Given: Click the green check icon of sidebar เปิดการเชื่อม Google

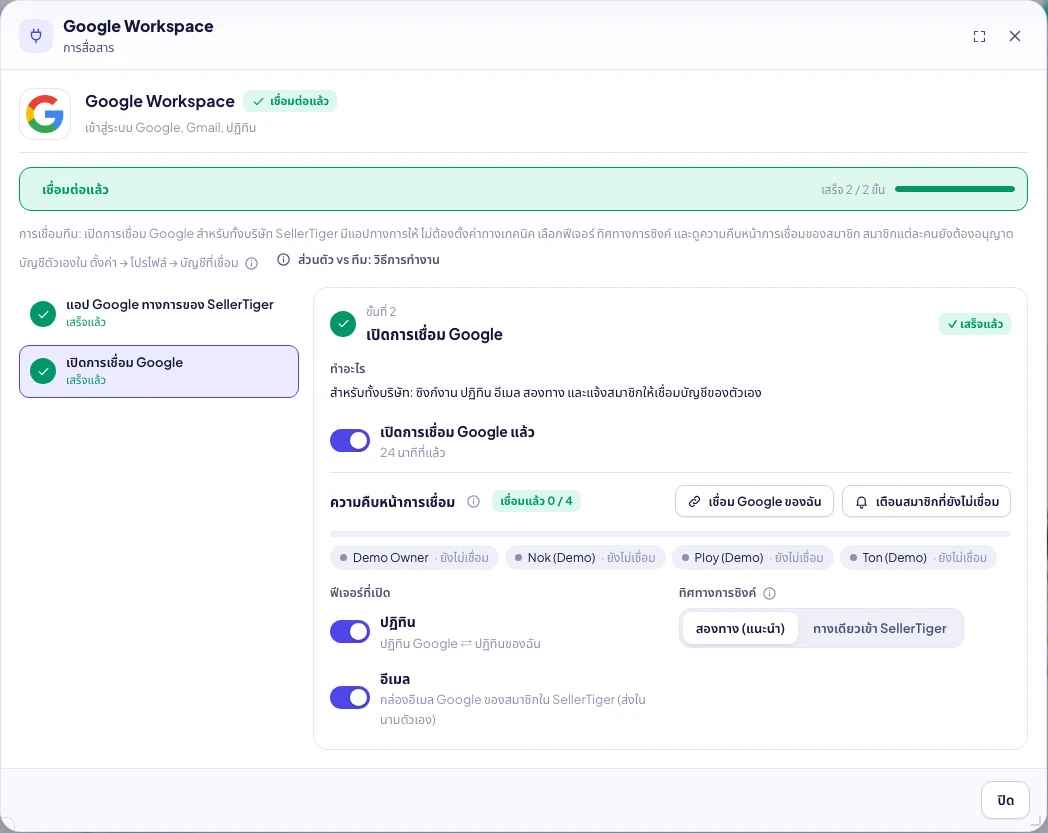Looking at the screenshot, I should click(x=43, y=371).
